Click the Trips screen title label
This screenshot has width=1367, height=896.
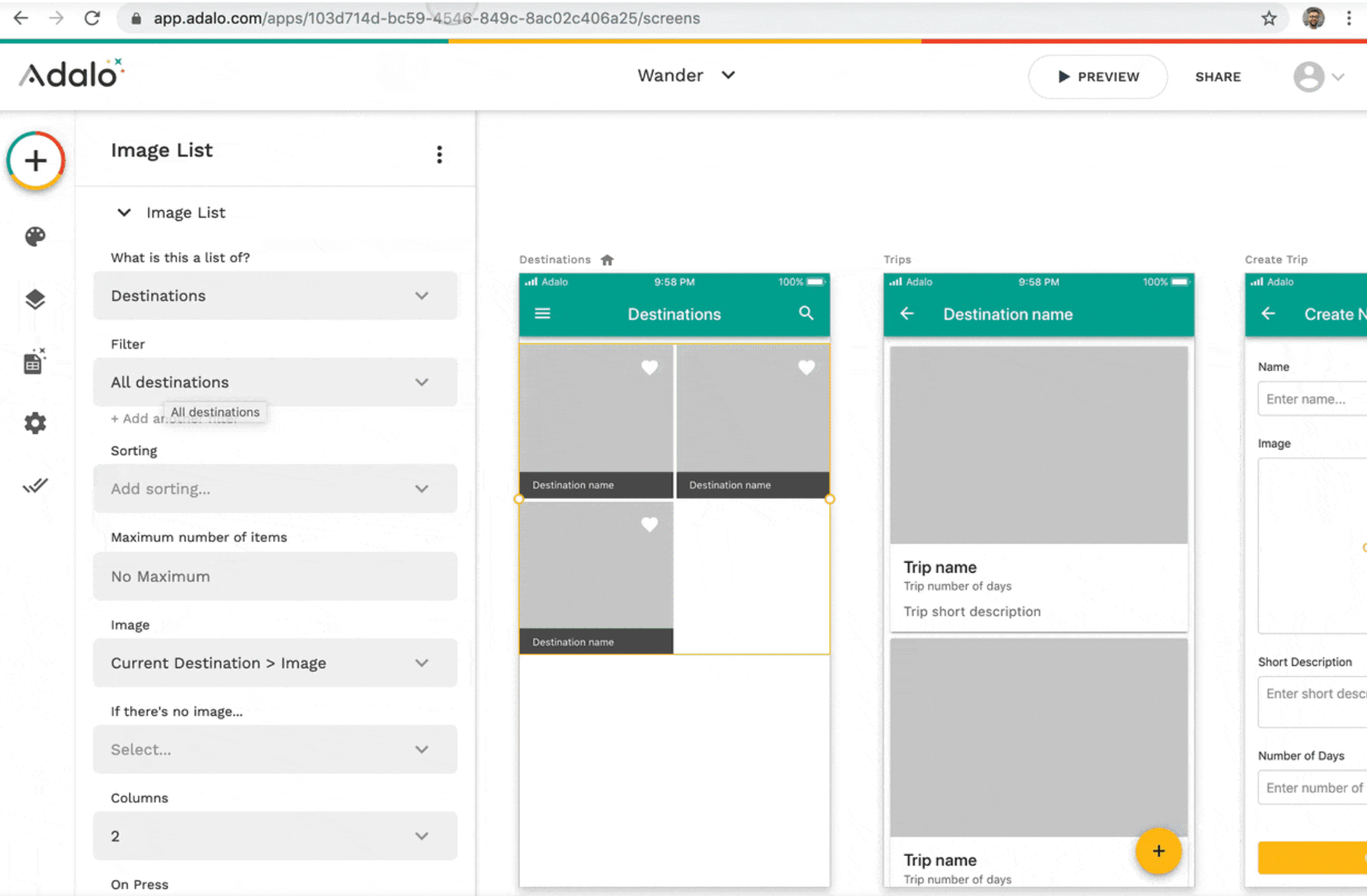(897, 259)
